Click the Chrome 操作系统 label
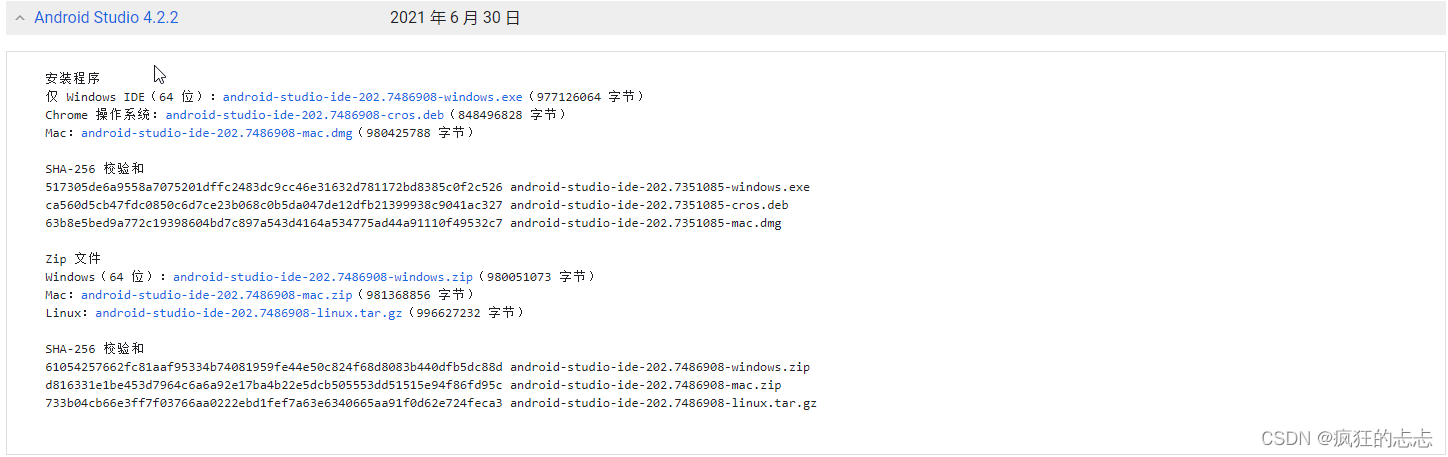The image size is (1448, 457). pos(102,115)
